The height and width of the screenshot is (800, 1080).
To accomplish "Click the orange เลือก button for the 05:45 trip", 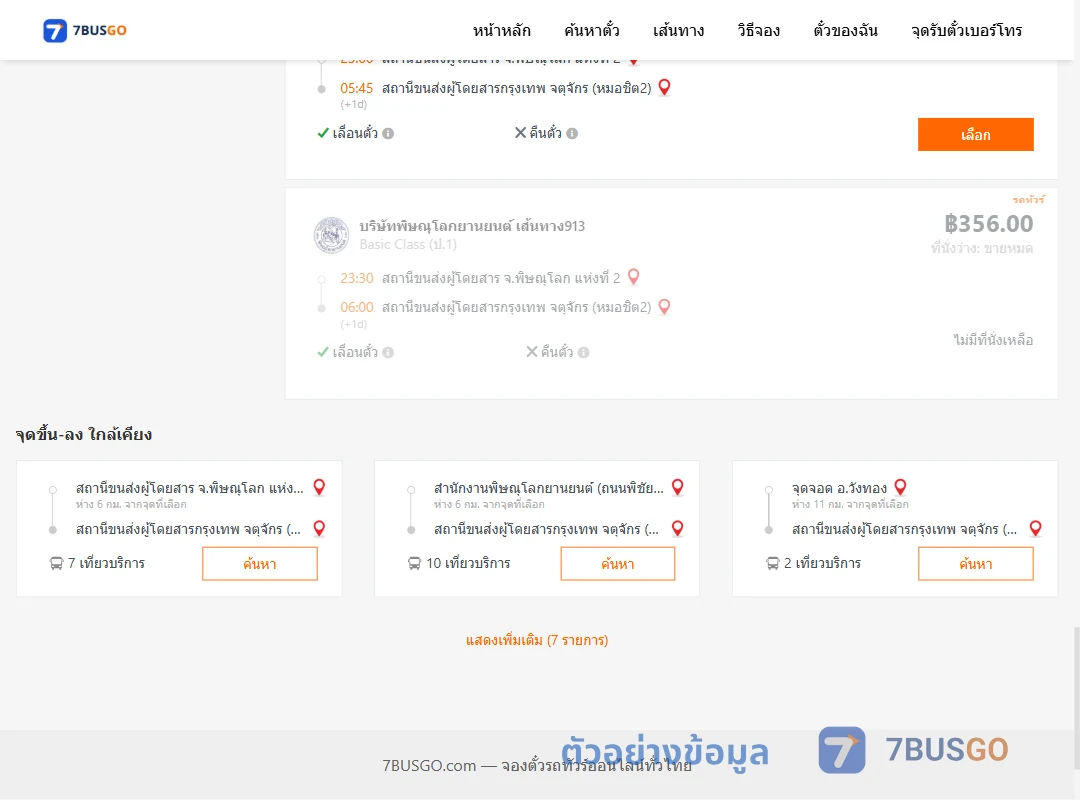I will (975, 134).
